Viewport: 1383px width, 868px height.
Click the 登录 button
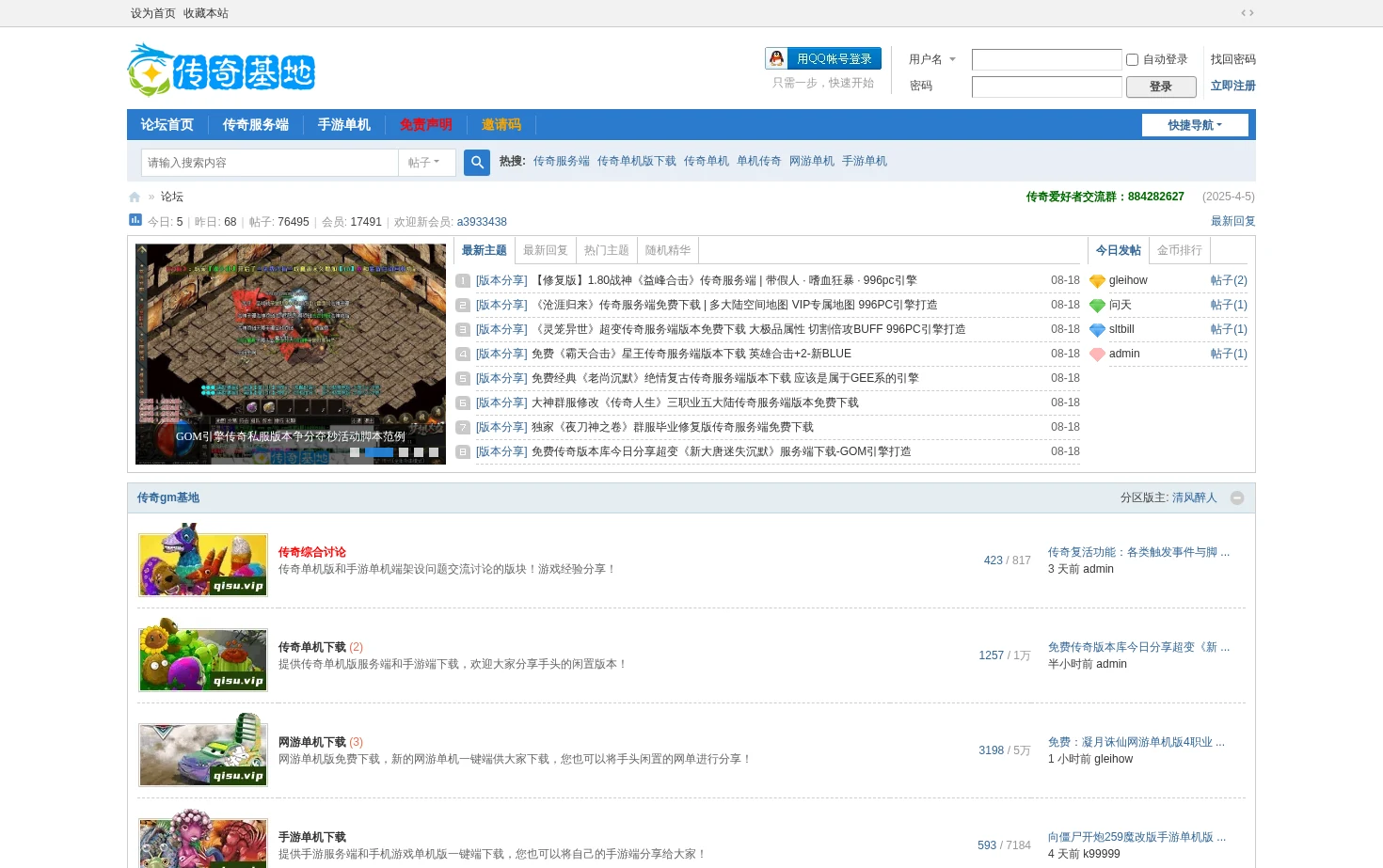coord(1161,87)
